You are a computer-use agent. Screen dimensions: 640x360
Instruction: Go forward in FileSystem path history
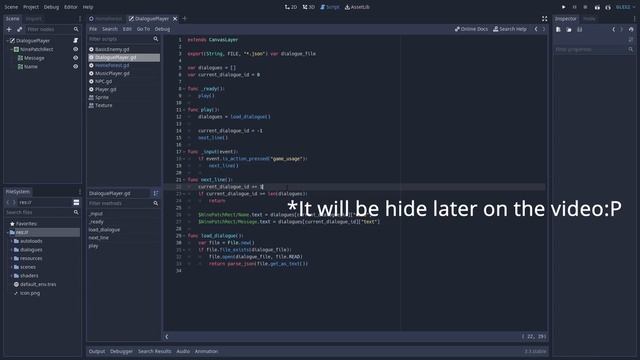point(14,202)
